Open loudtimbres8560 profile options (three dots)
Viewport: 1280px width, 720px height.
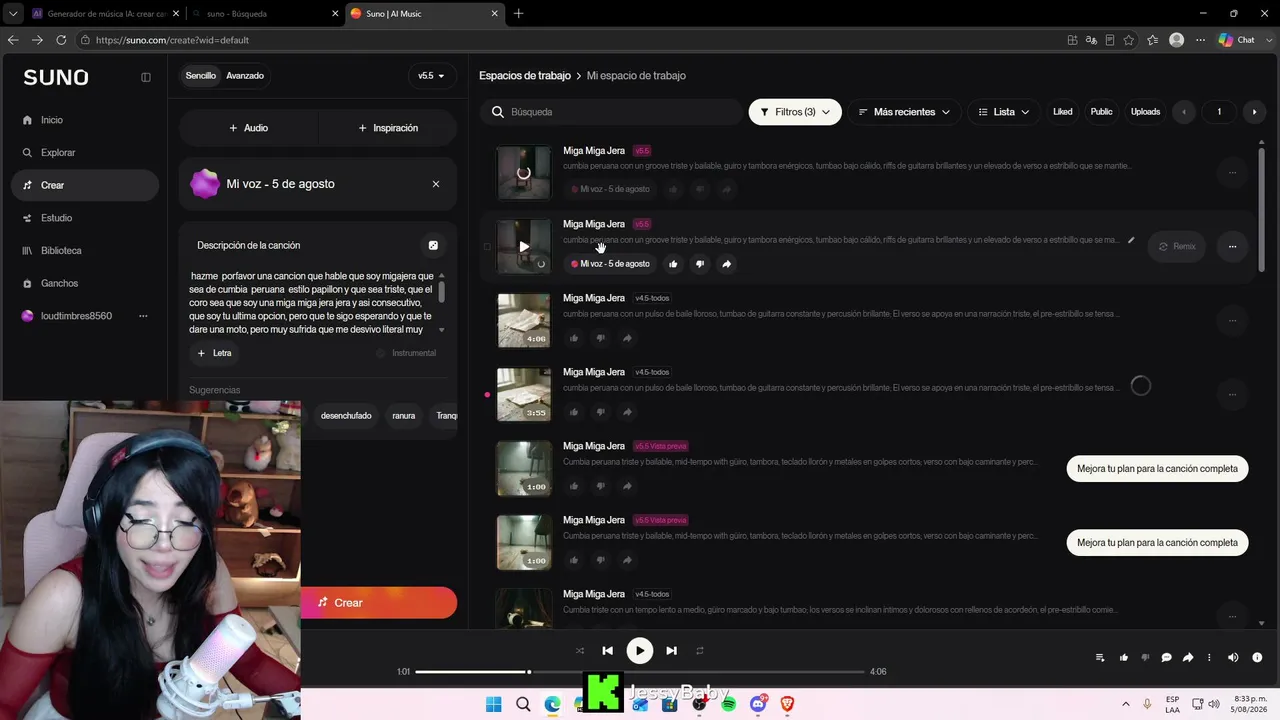(143, 316)
